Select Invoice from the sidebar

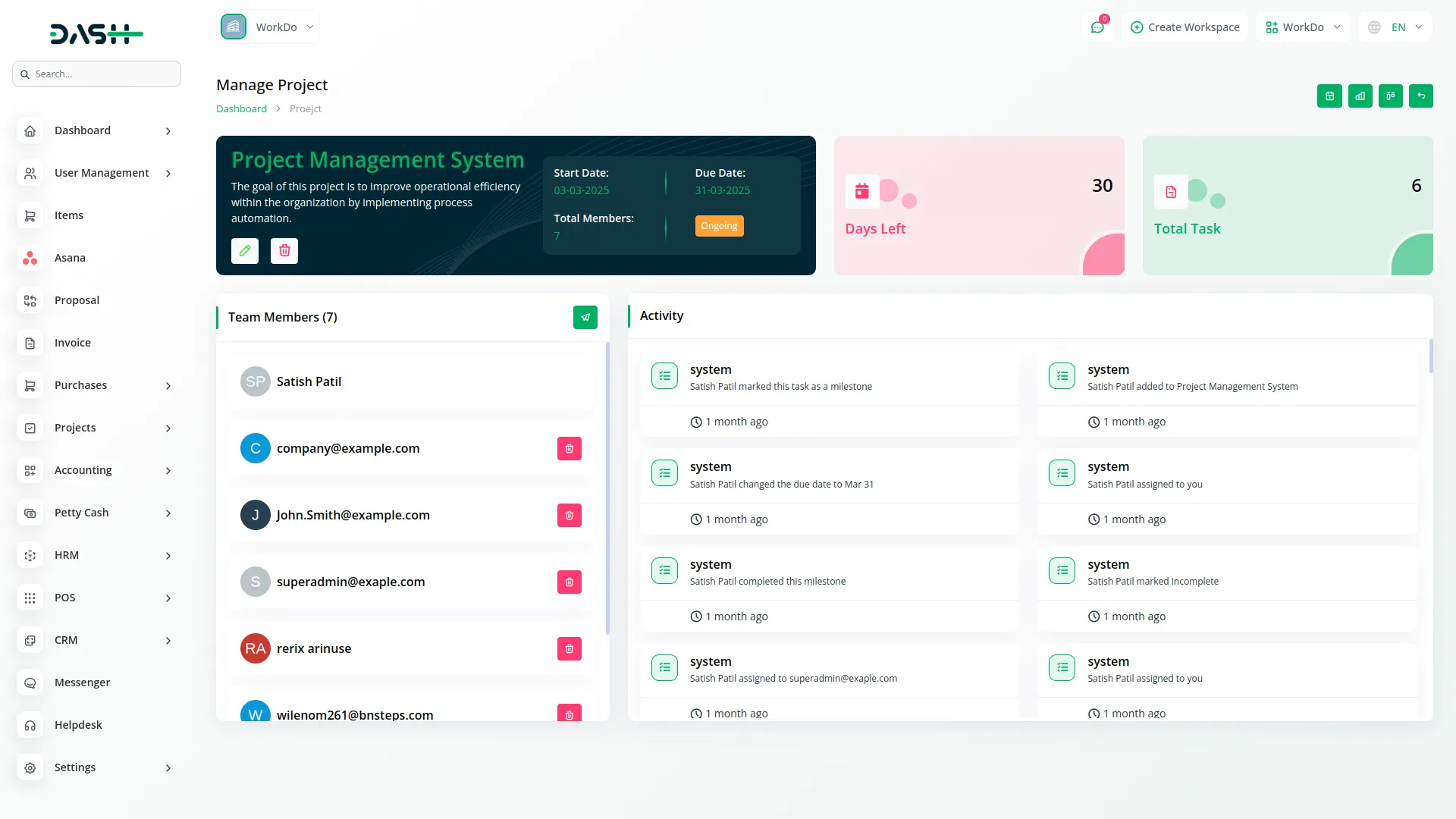pyautogui.click(x=72, y=342)
